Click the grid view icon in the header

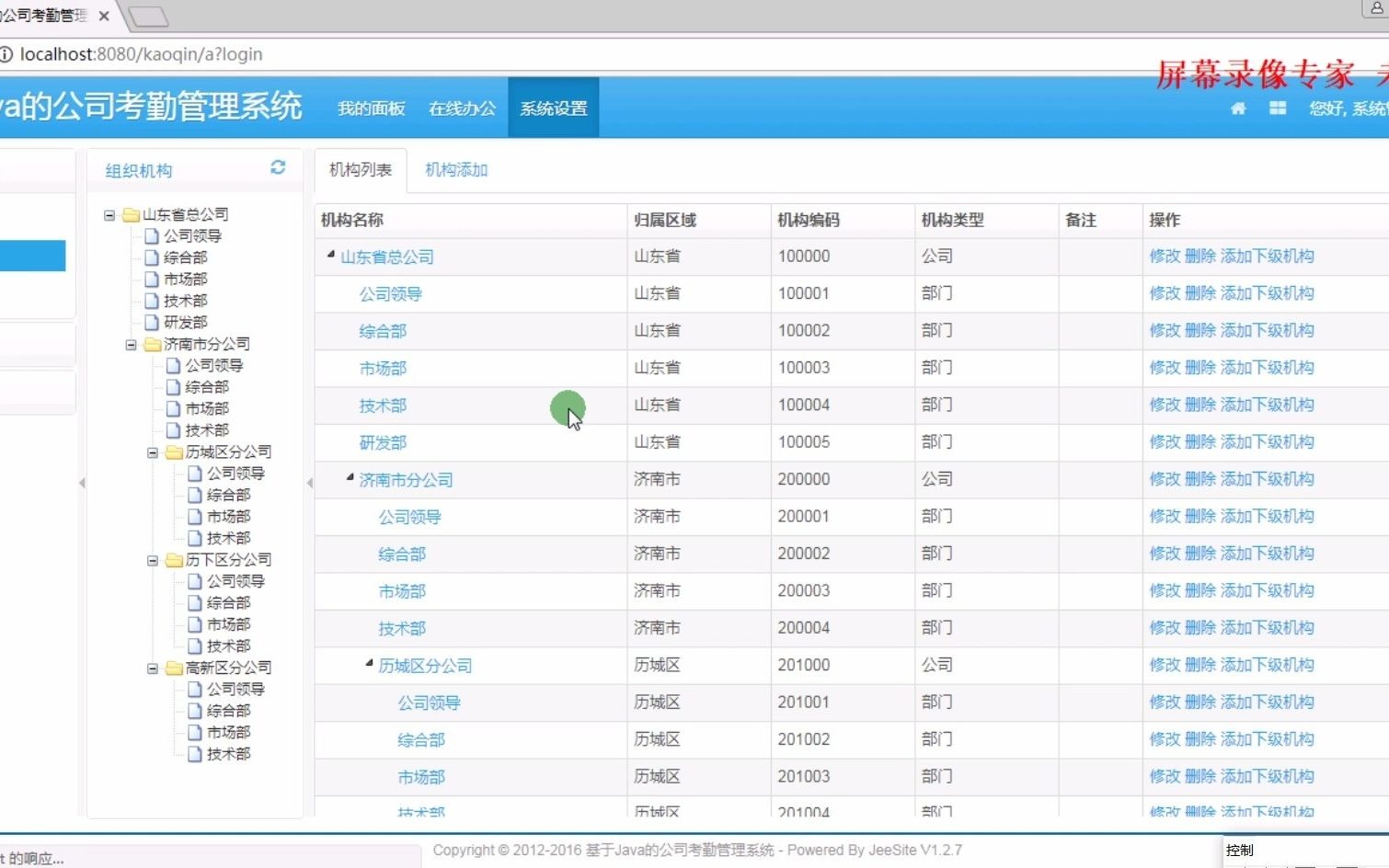click(x=1278, y=108)
